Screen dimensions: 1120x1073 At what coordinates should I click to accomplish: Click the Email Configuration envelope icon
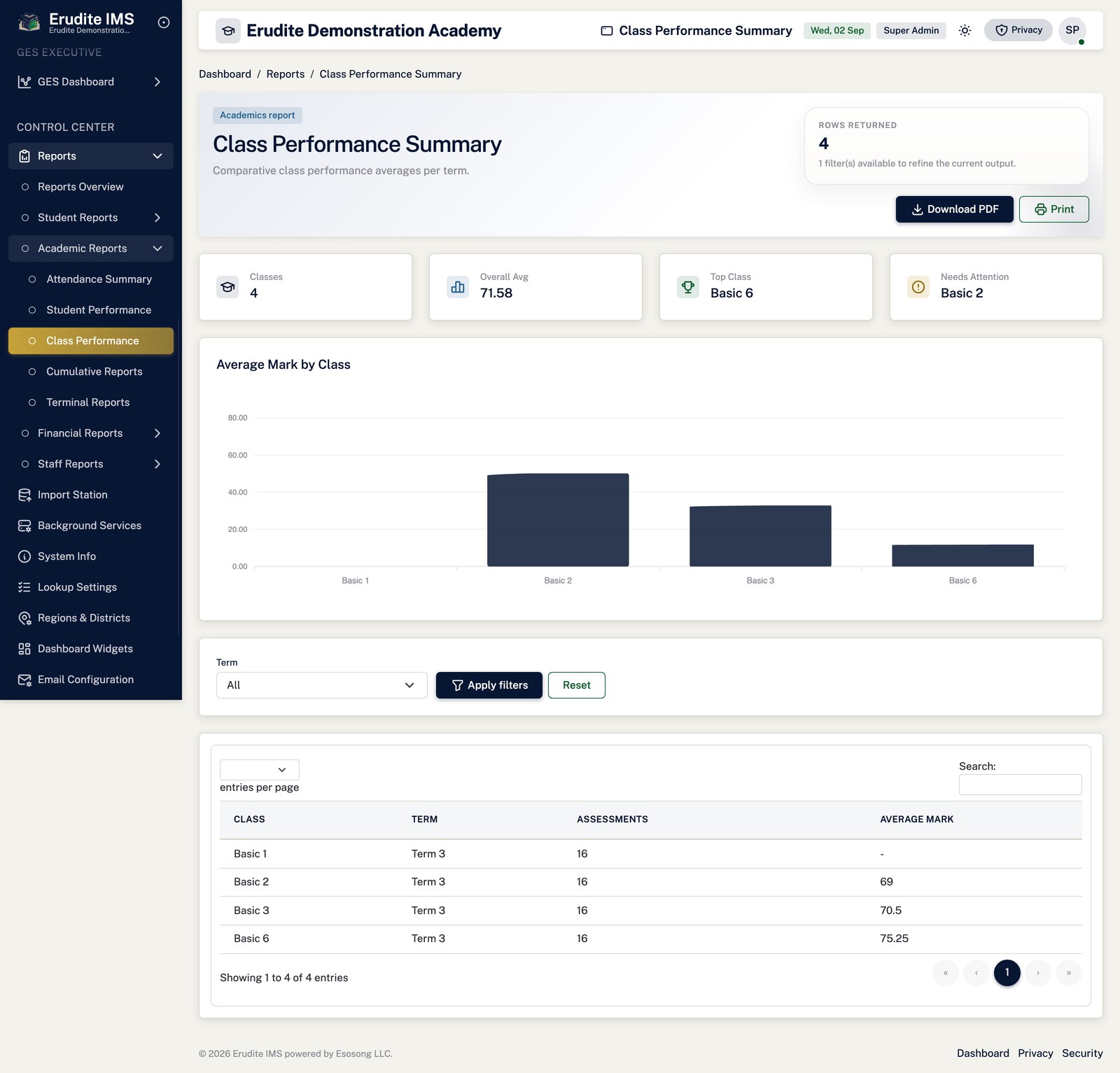click(x=24, y=680)
